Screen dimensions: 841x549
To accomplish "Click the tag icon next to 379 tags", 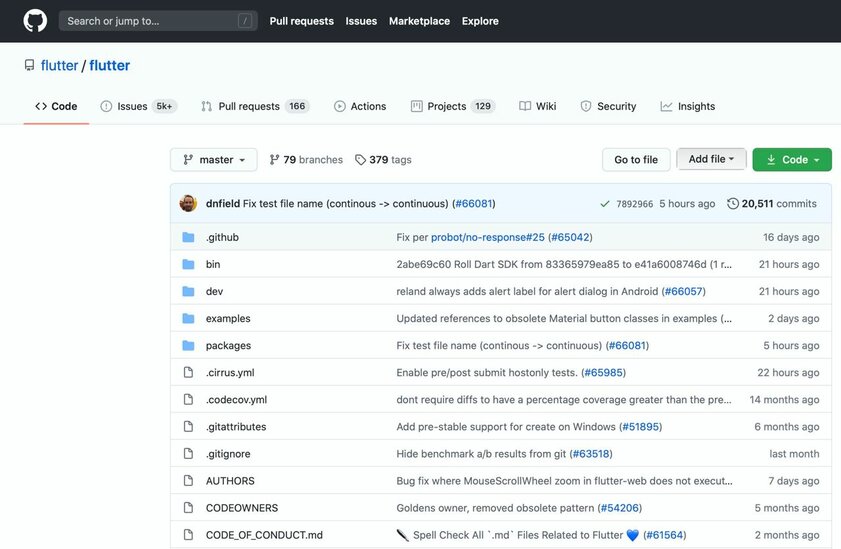I will point(360,160).
